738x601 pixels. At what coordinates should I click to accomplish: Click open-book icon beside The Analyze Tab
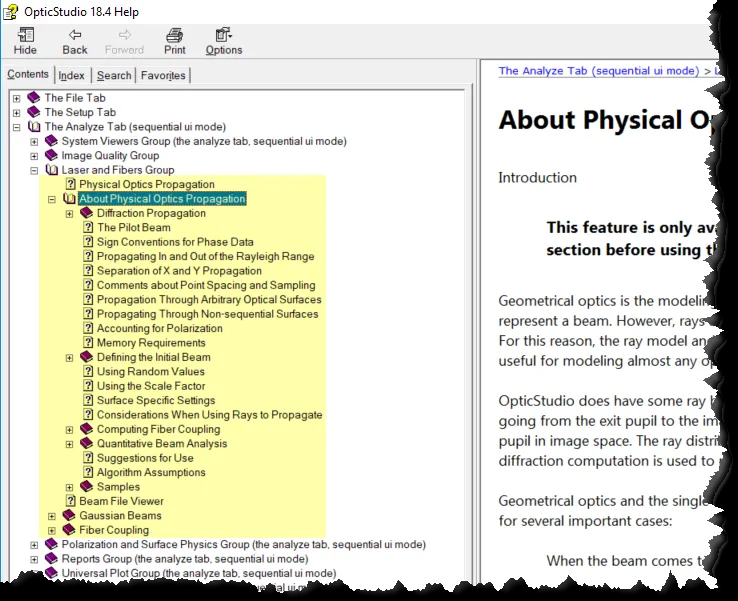[34, 127]
